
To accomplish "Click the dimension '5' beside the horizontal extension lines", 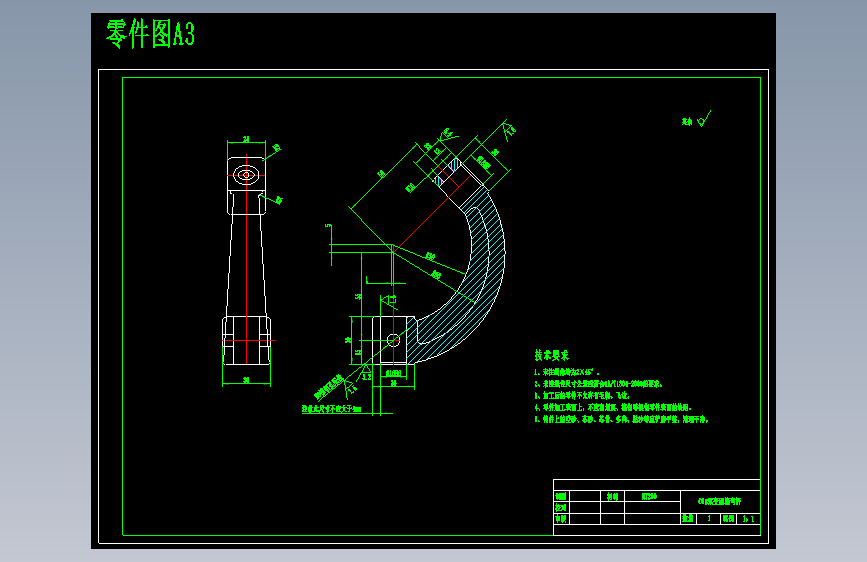I will [328, 226].
